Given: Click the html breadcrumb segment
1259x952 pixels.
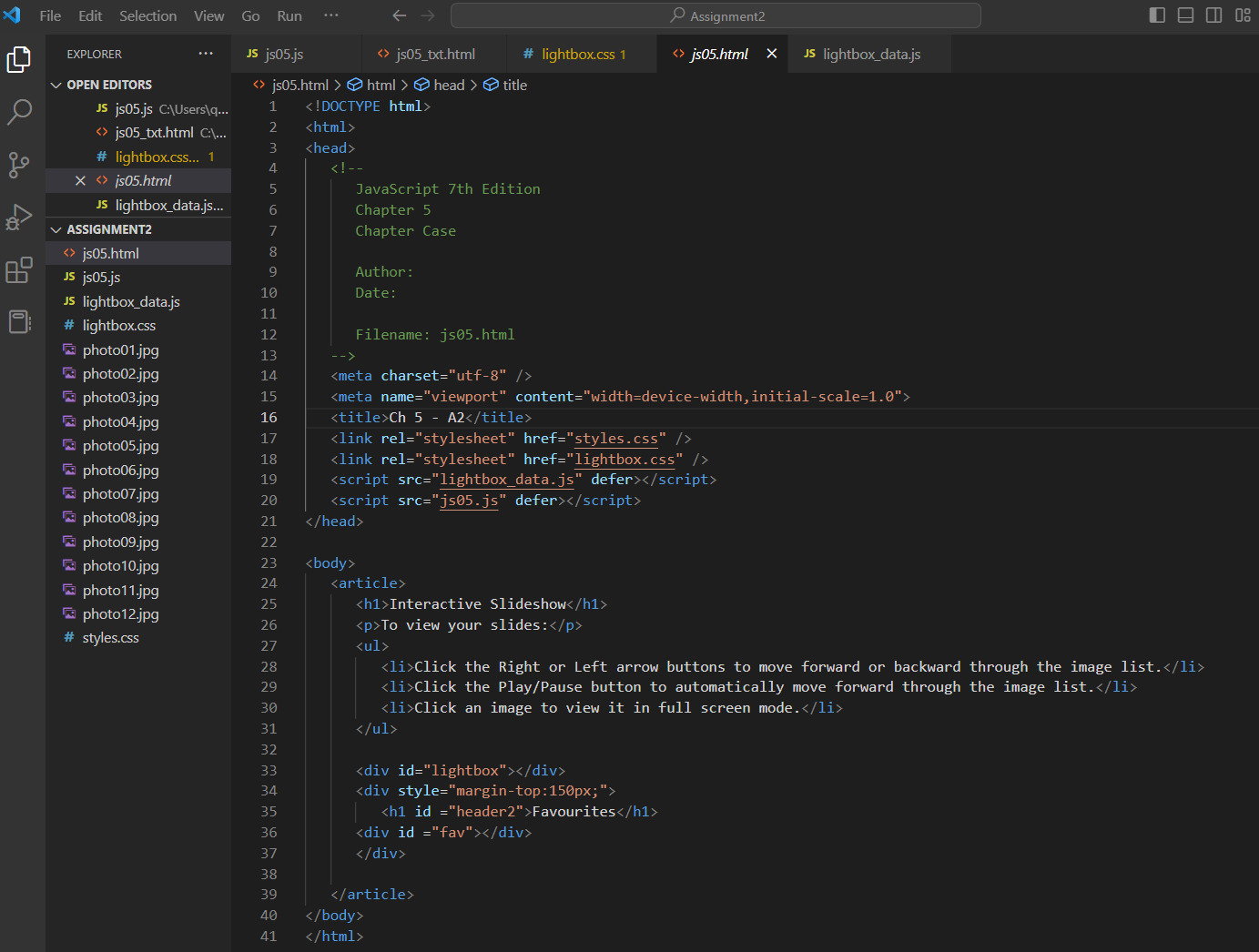Looking at the screenshot, I should click(x=371, y=85).
